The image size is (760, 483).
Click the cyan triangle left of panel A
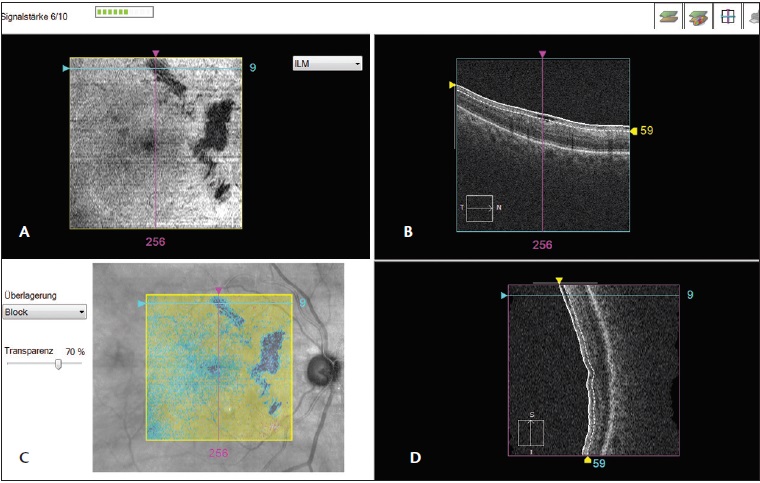[x=66, y=68]
